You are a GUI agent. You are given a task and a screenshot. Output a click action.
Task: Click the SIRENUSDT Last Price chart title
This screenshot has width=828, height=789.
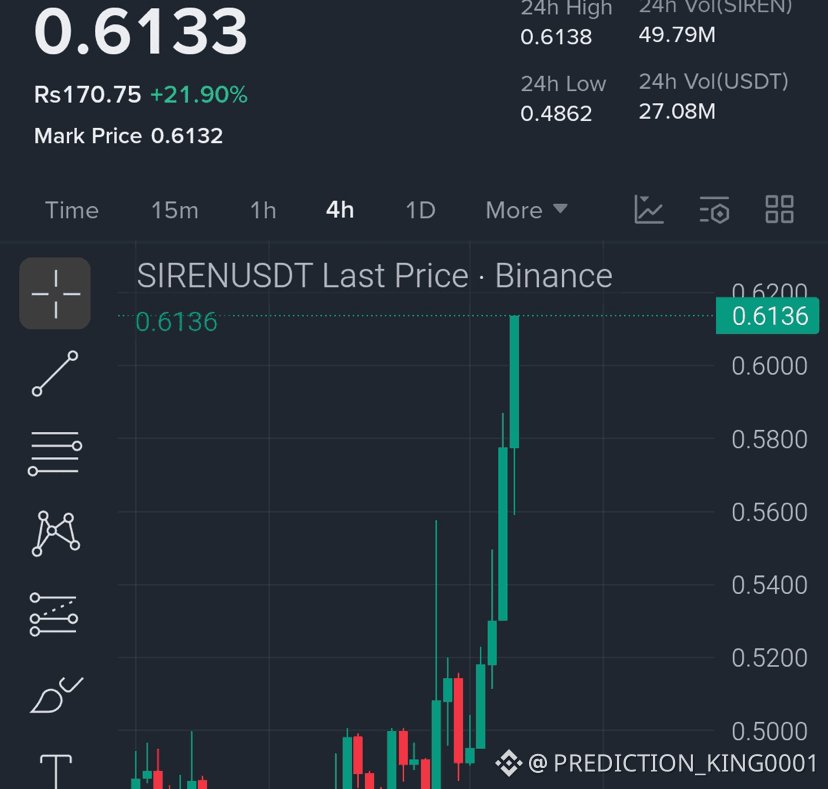(x=374, y=276)
